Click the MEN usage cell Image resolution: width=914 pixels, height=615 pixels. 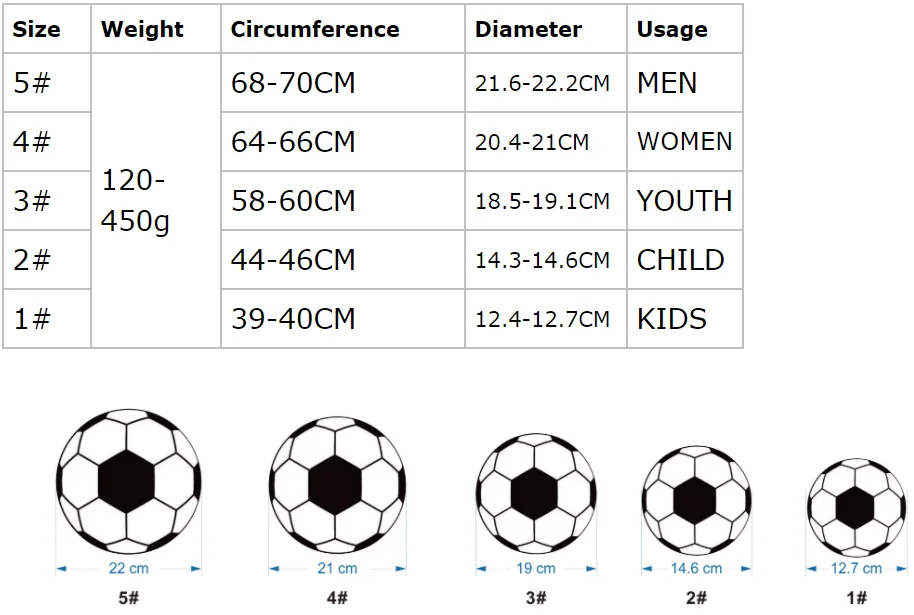point(667,83)
